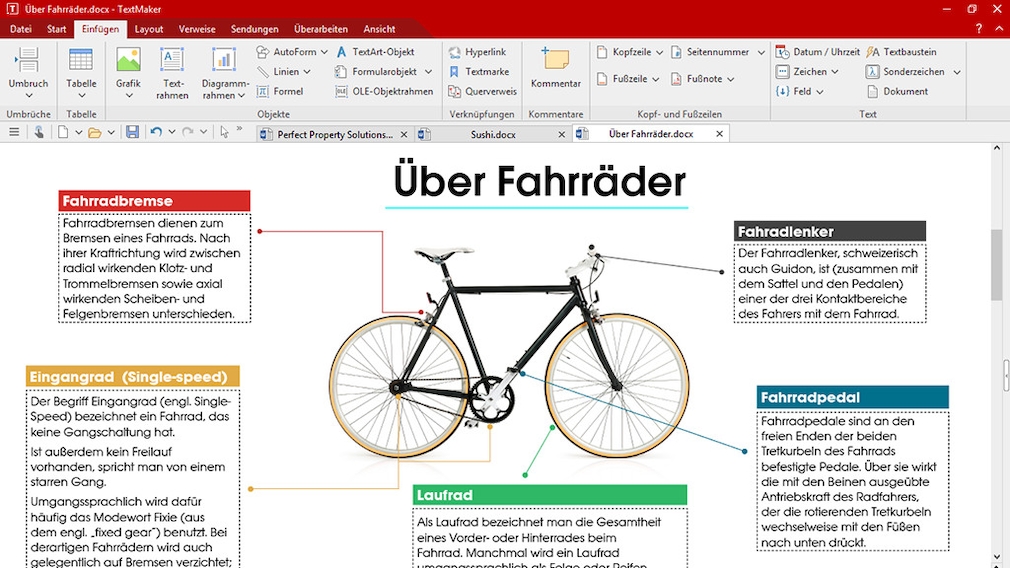
Task: Click the vertical scrollbar thumb
Action: pos(996,264)
